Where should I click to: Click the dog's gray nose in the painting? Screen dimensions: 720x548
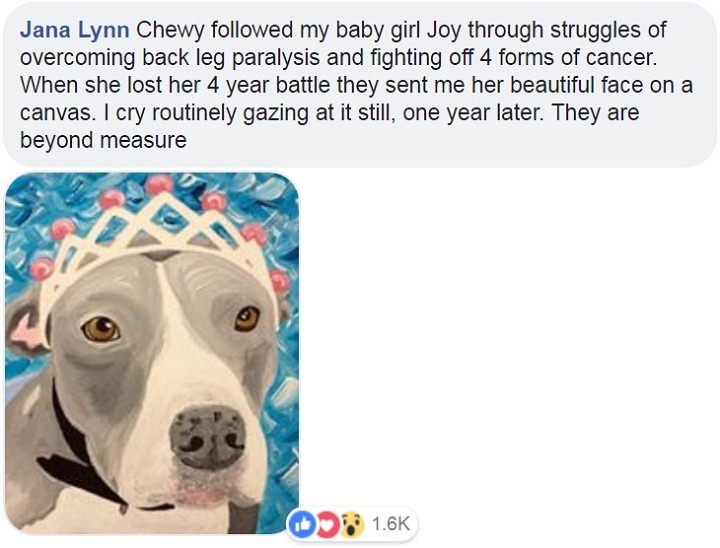tap(208, 436)
